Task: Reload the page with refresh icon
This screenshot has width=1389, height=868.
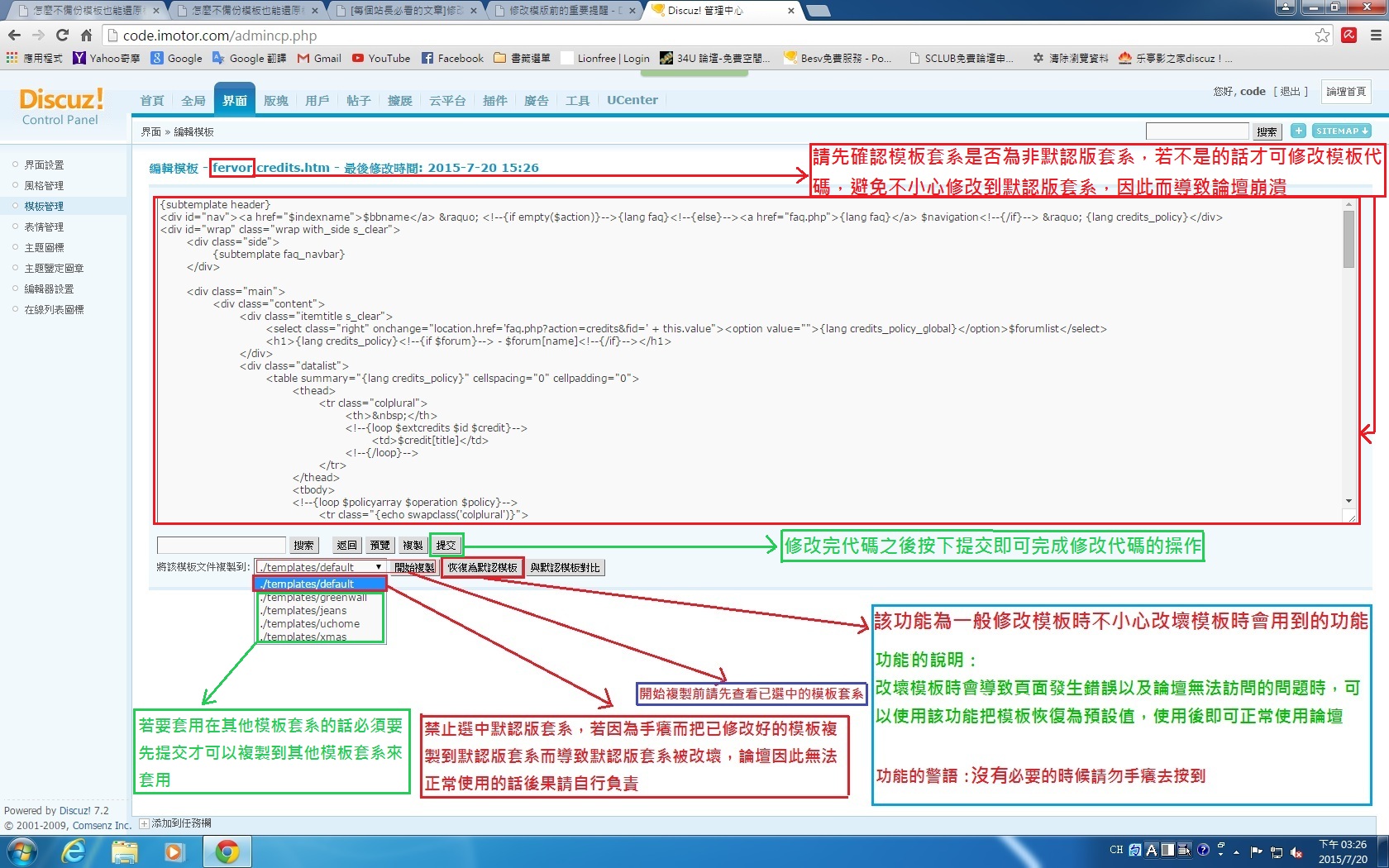Action: pyautogui.click(x=62, y=36)
